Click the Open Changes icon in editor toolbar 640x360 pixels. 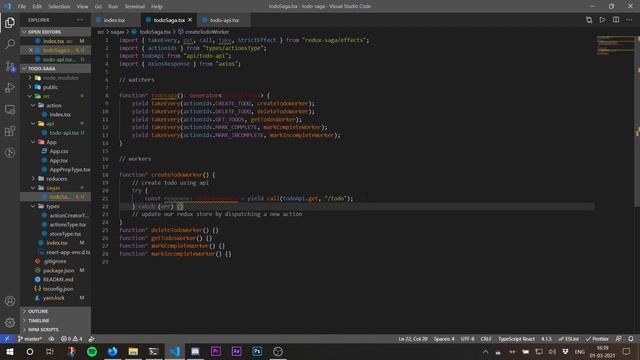pyautogui.click(x=589, y=20)
